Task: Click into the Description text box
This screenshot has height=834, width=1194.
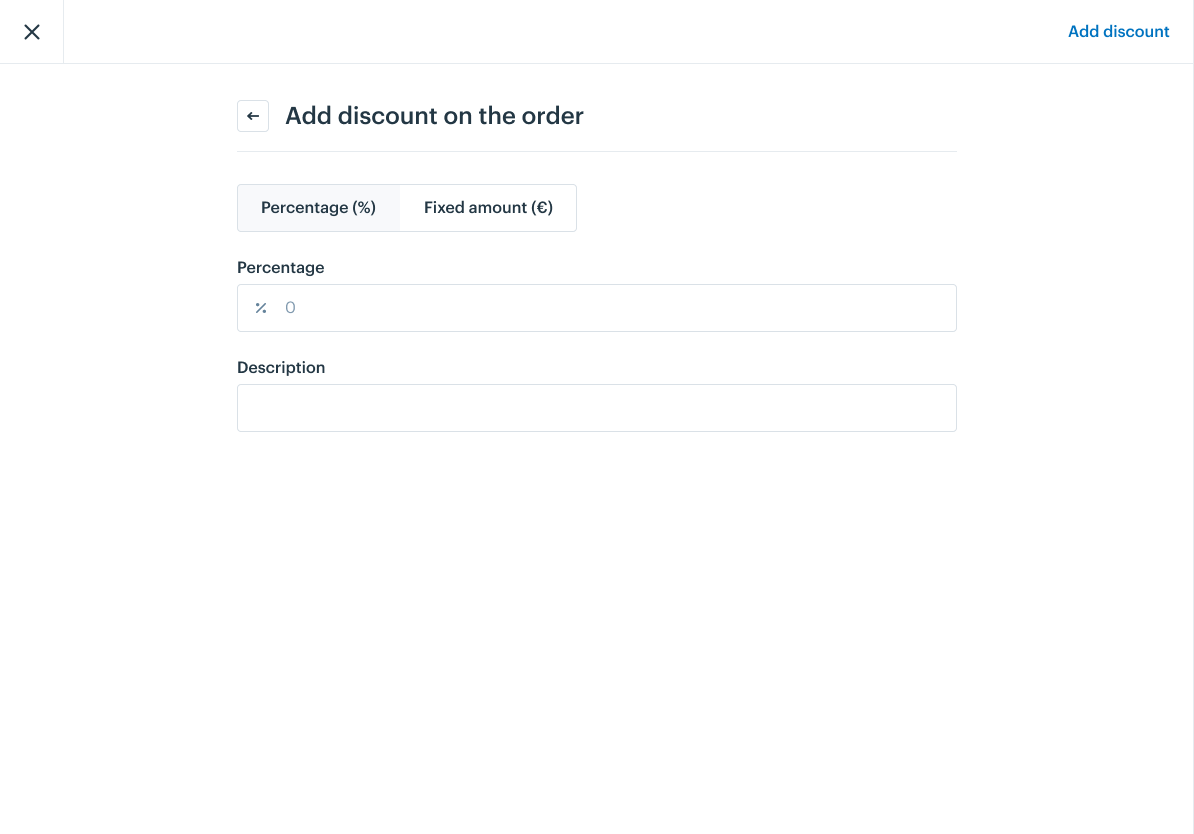Action: click(596, 408)
